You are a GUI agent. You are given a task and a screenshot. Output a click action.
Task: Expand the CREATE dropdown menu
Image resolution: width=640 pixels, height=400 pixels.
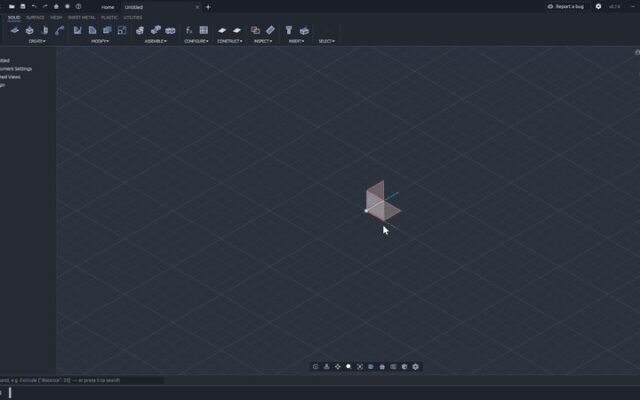pos(37,41)
